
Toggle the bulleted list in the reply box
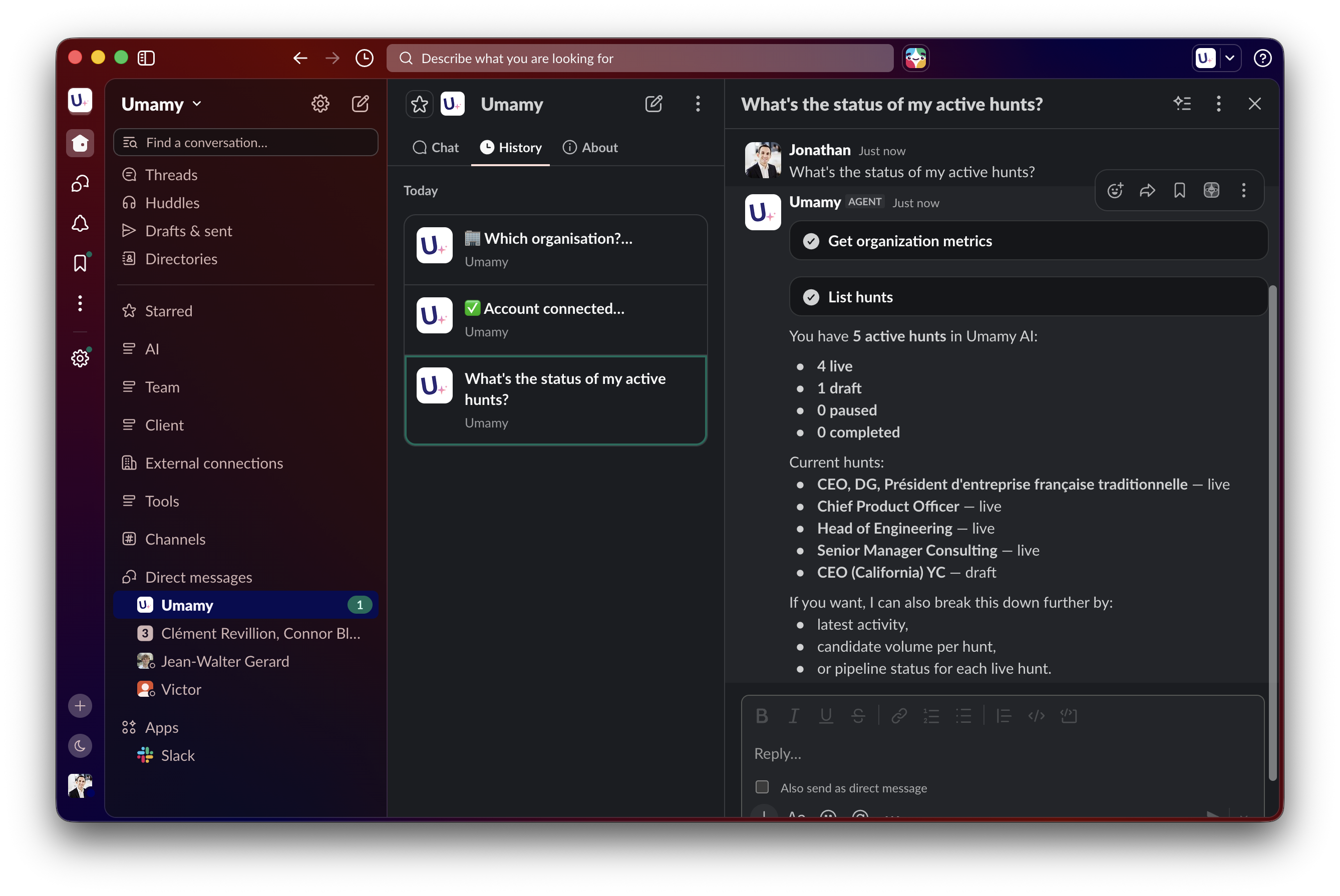click(x=963, y=715)
